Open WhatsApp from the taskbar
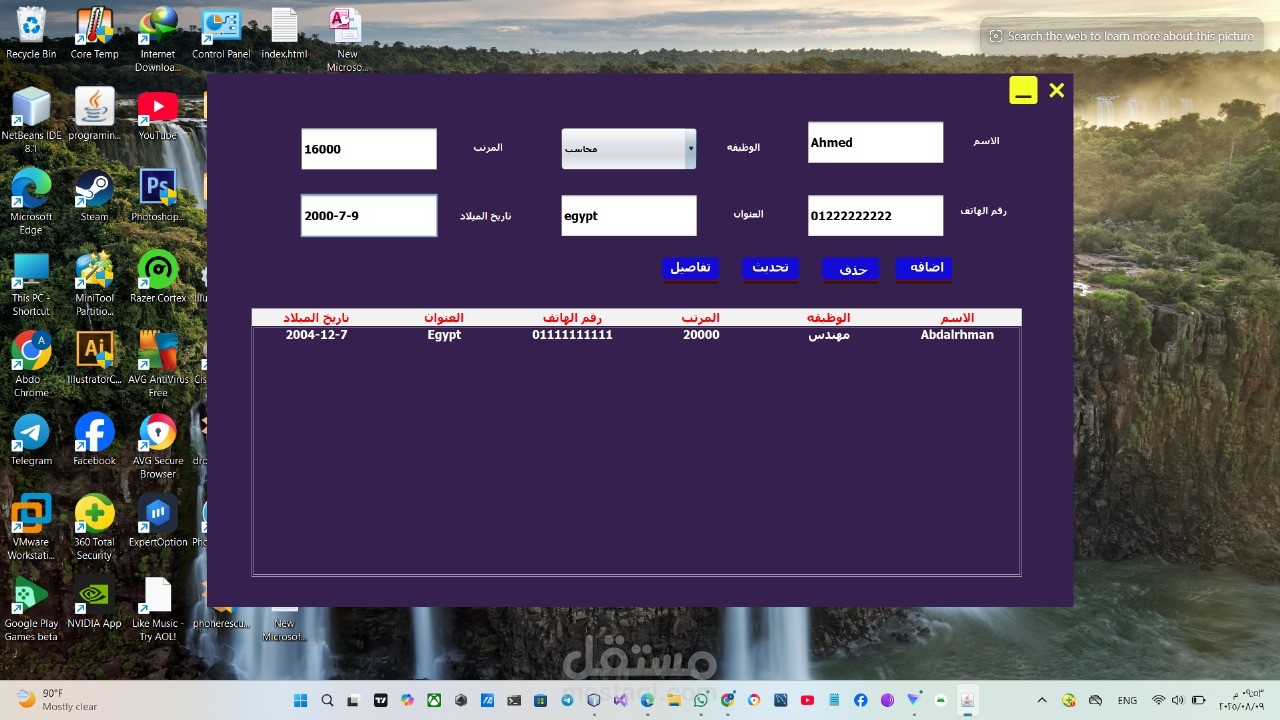The height and width of the screenshot is (720, 1280). 700,700
